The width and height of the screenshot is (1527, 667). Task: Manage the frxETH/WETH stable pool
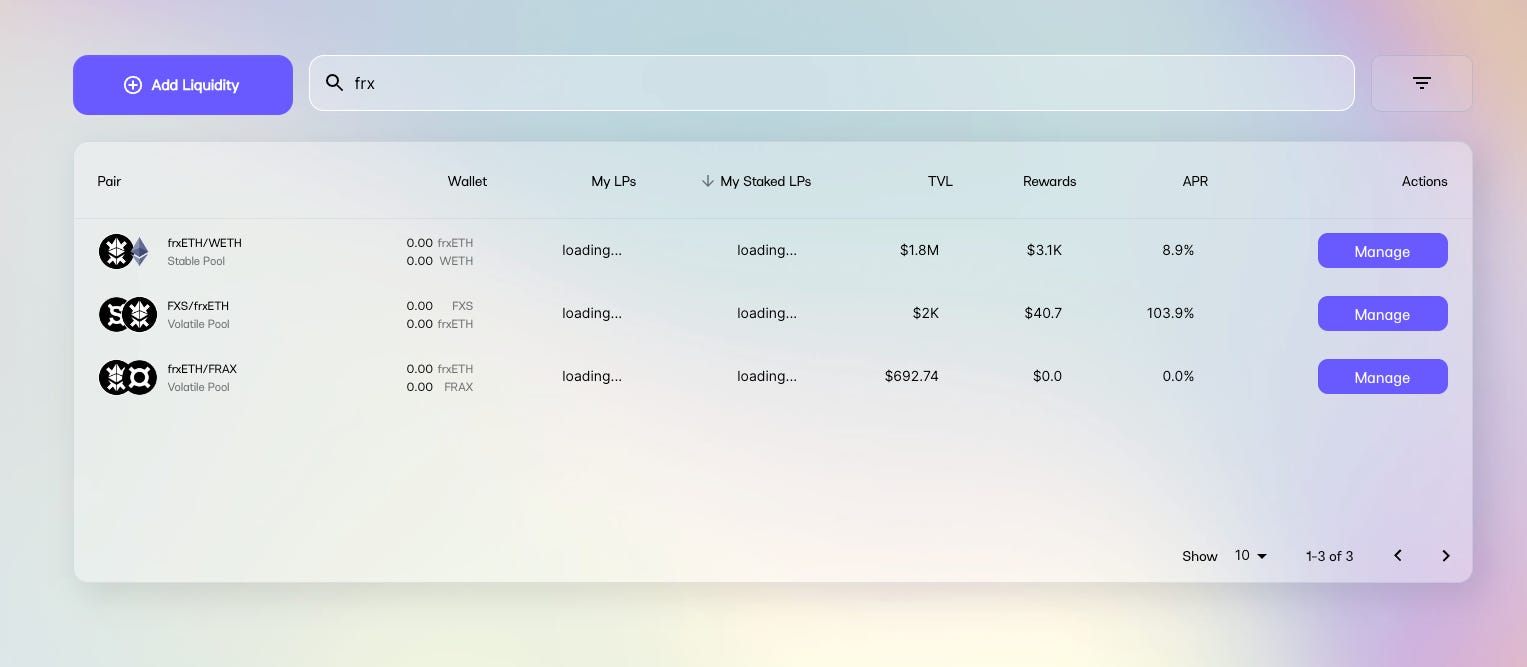[x=1382, y=251]
